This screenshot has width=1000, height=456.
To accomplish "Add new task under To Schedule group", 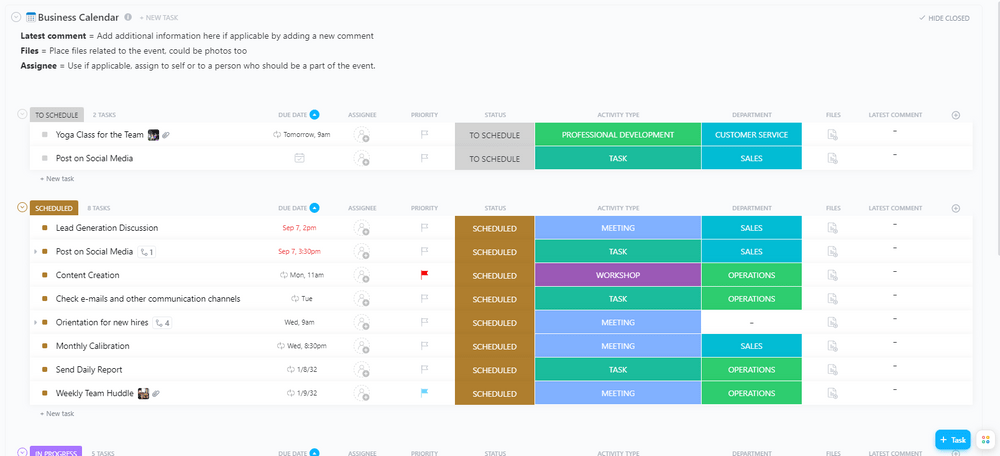I will click(57, 179).
